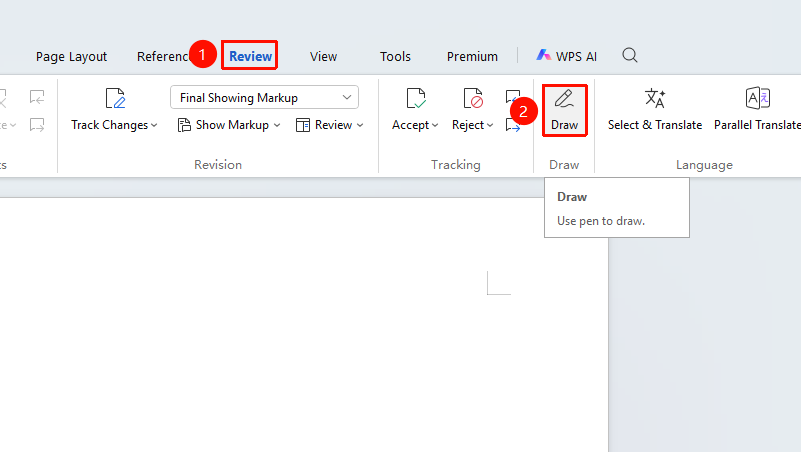
Task: Open the WPS AI assistant
Action: pos(567,56)
